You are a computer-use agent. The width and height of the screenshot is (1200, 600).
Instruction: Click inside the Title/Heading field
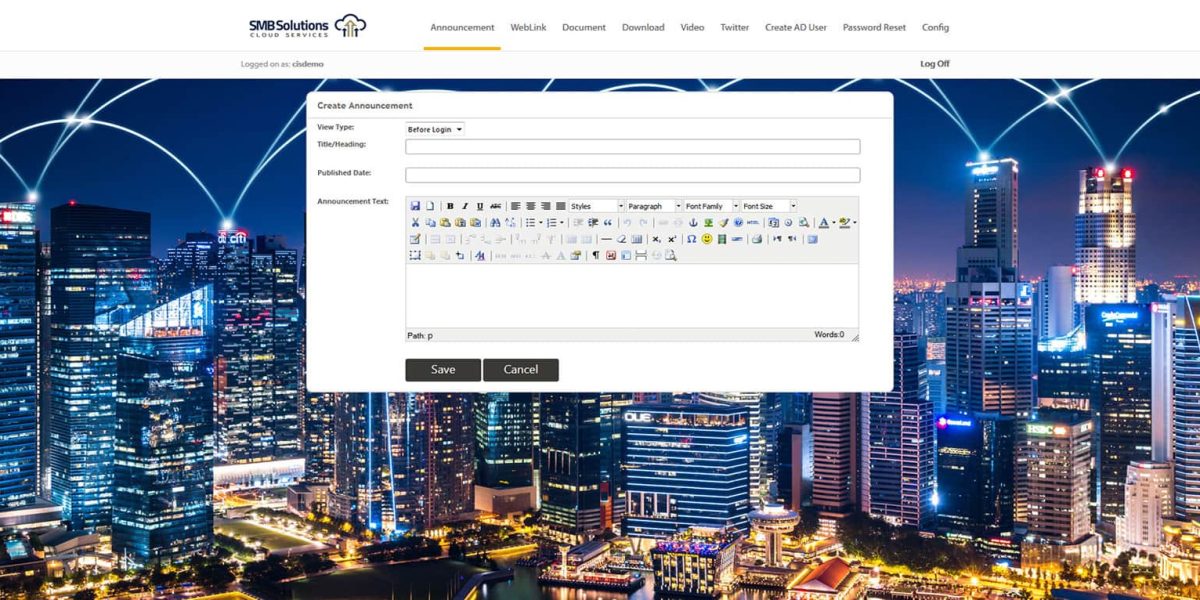(630, 146)
